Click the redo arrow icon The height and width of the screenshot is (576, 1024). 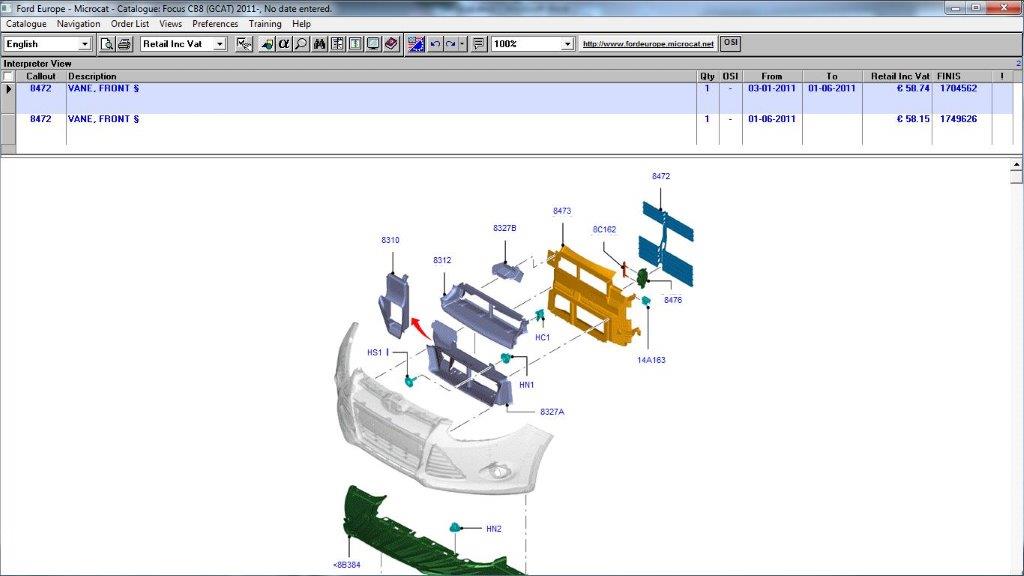(x=451, y=44)
